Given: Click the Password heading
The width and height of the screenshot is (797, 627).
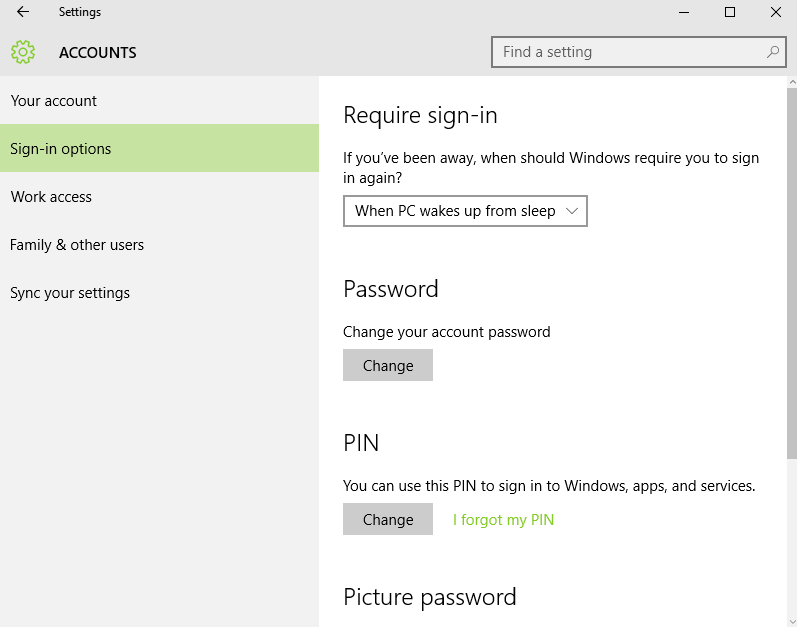Looking at the screenshot, I should click(391, 289).
